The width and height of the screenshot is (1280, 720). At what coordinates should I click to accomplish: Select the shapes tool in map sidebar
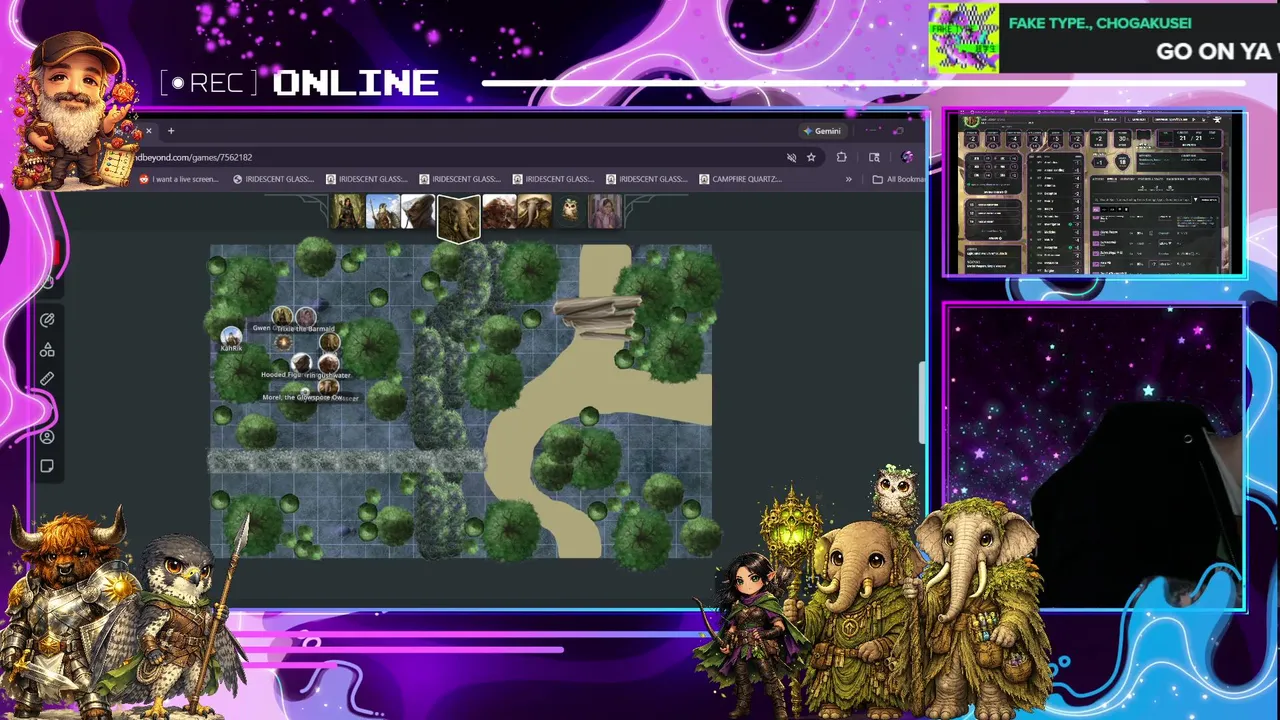[47, 350]
